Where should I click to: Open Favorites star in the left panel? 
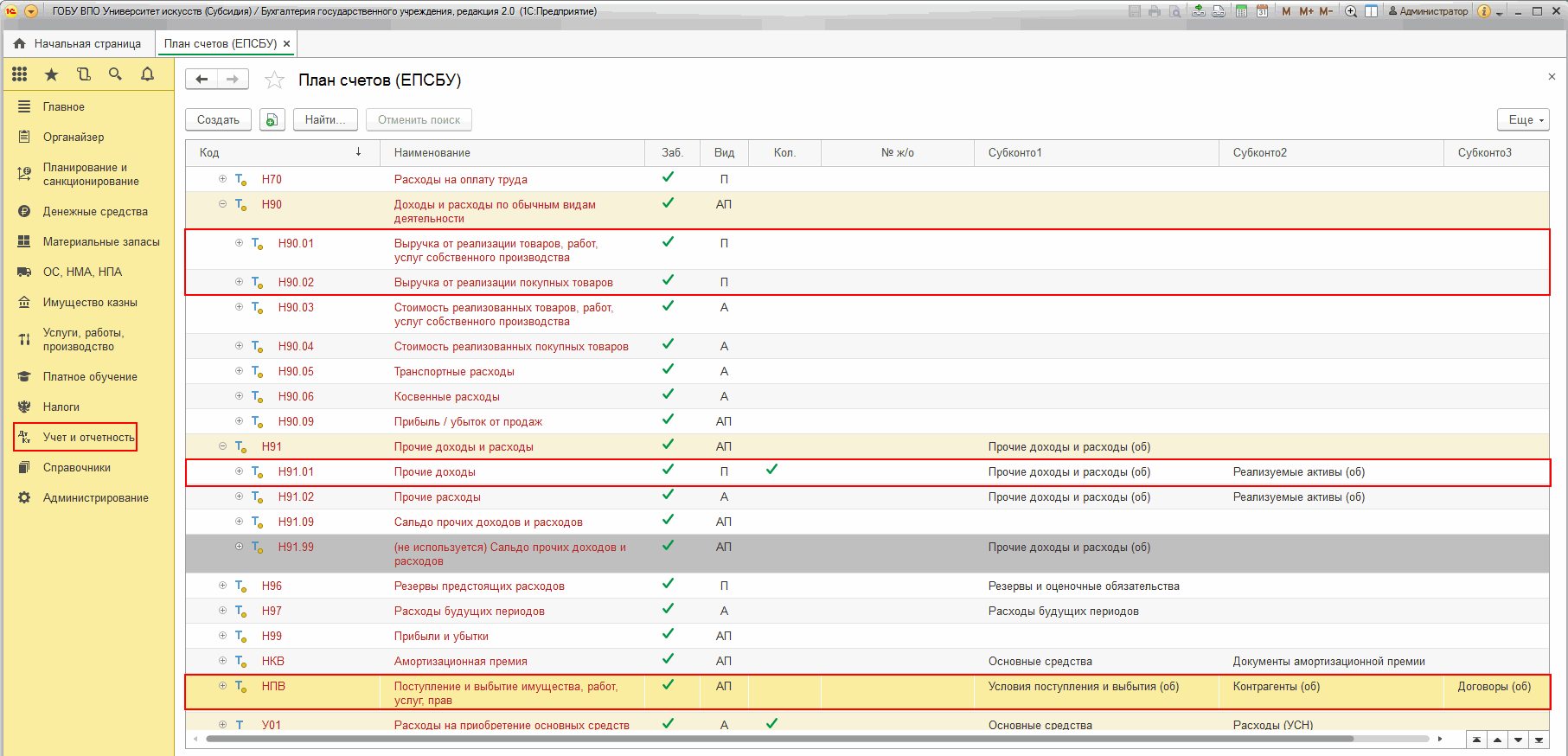coord(52,74)
